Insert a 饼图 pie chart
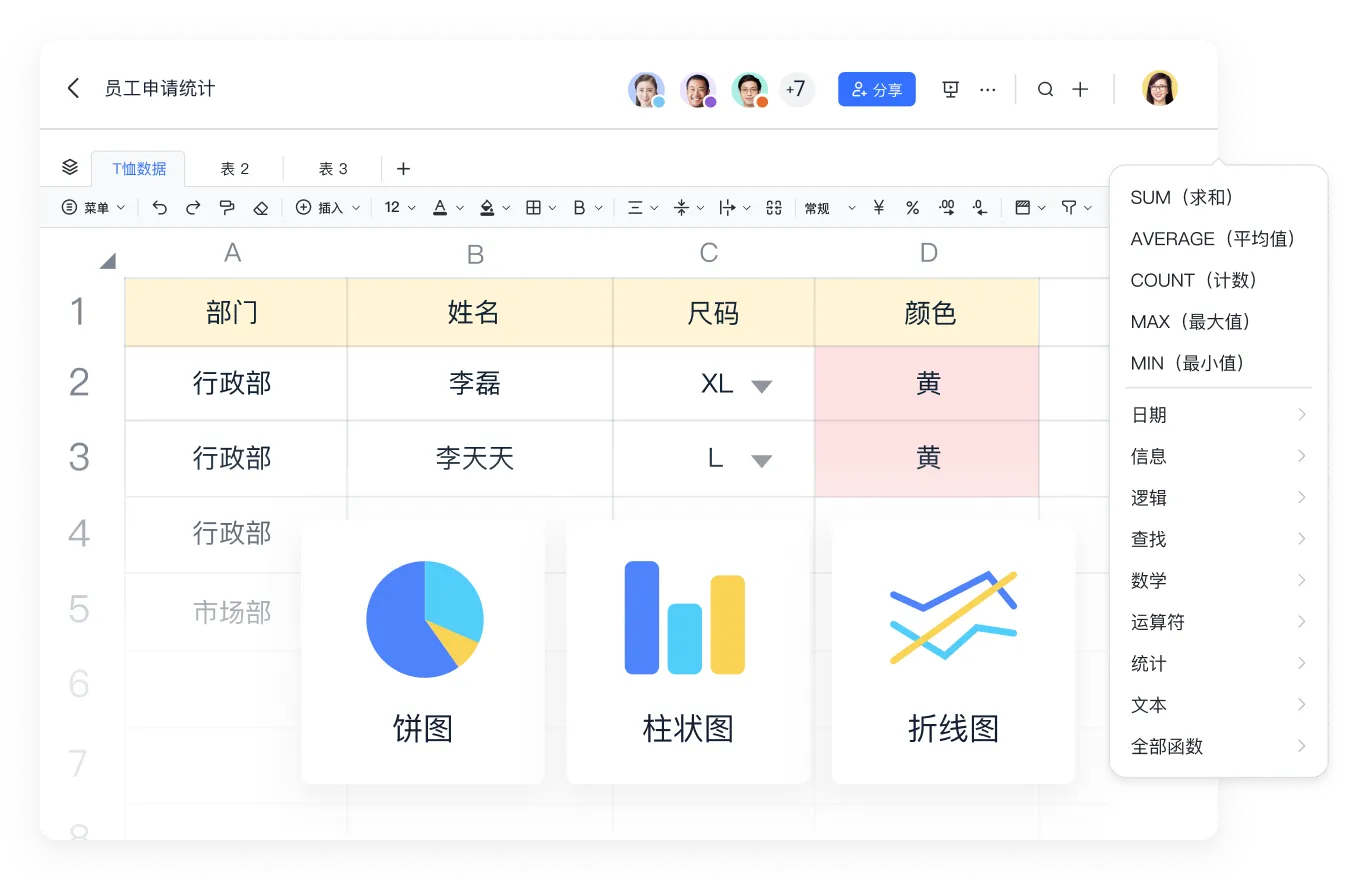This screenshot has height=880, width=1368. pos(423,651)
